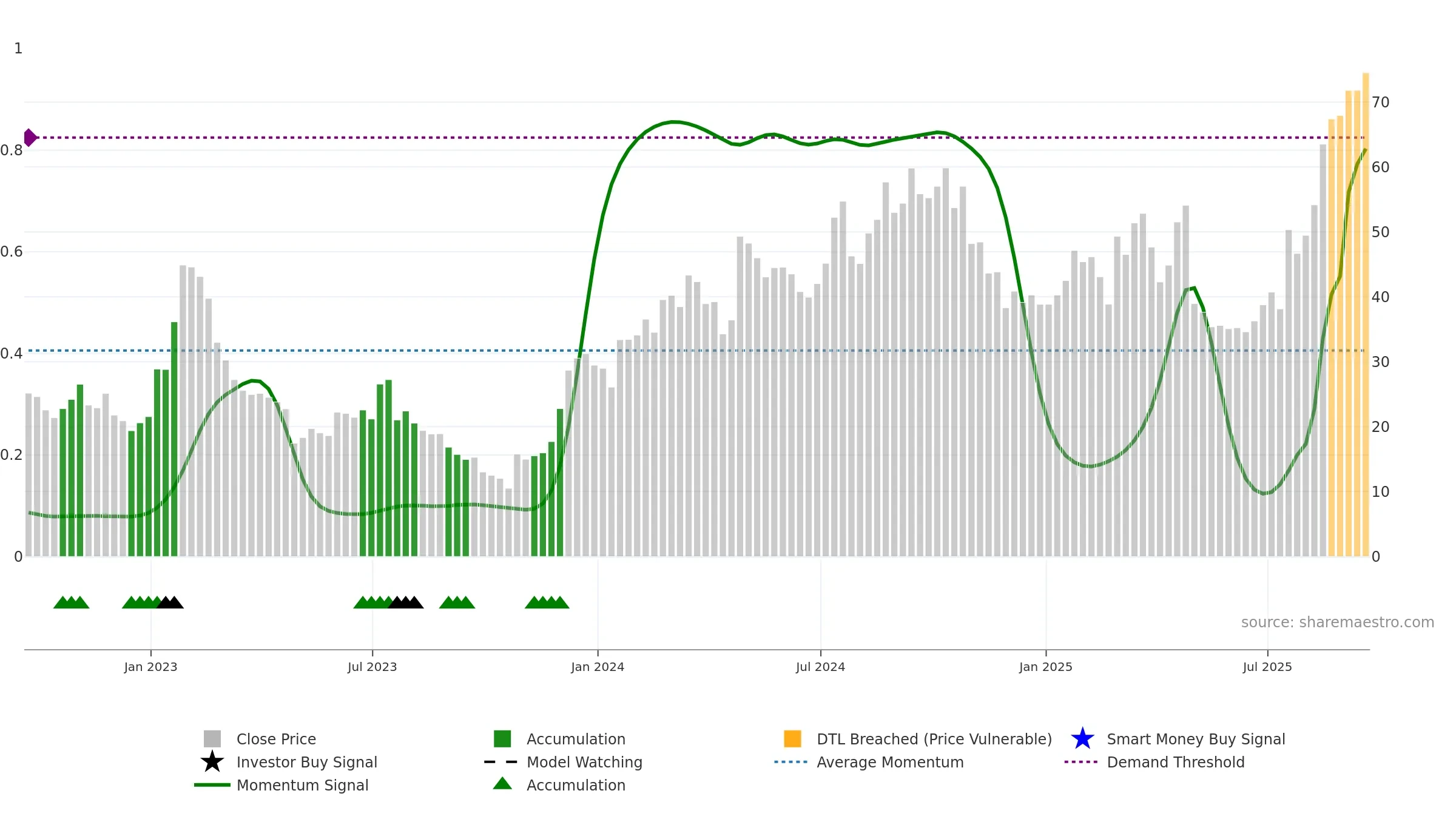Click the Jul 2024 axis label

(820, 667)
